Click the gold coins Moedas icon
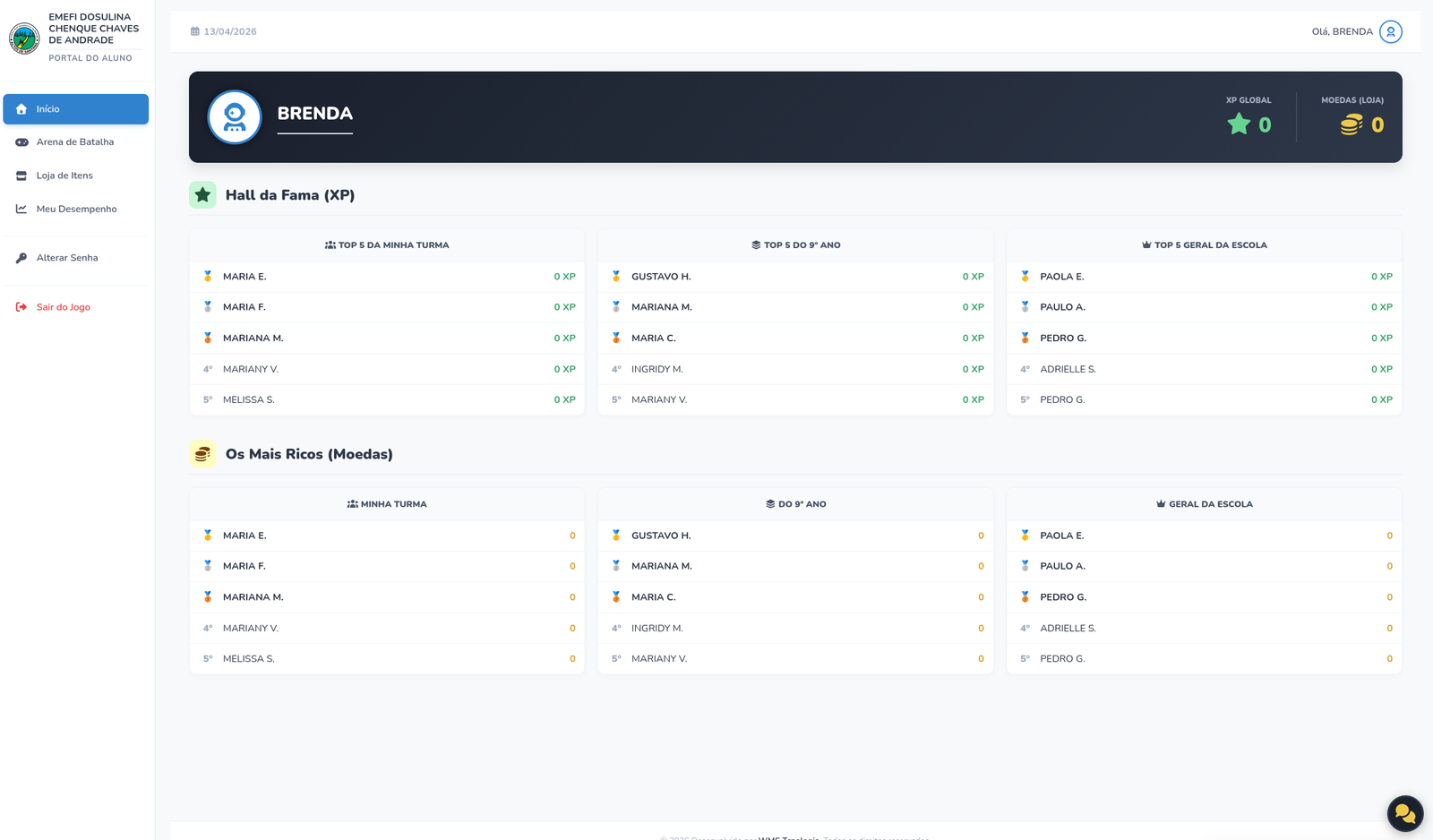Screen dimensions: 1433x840 point(1351,125)
